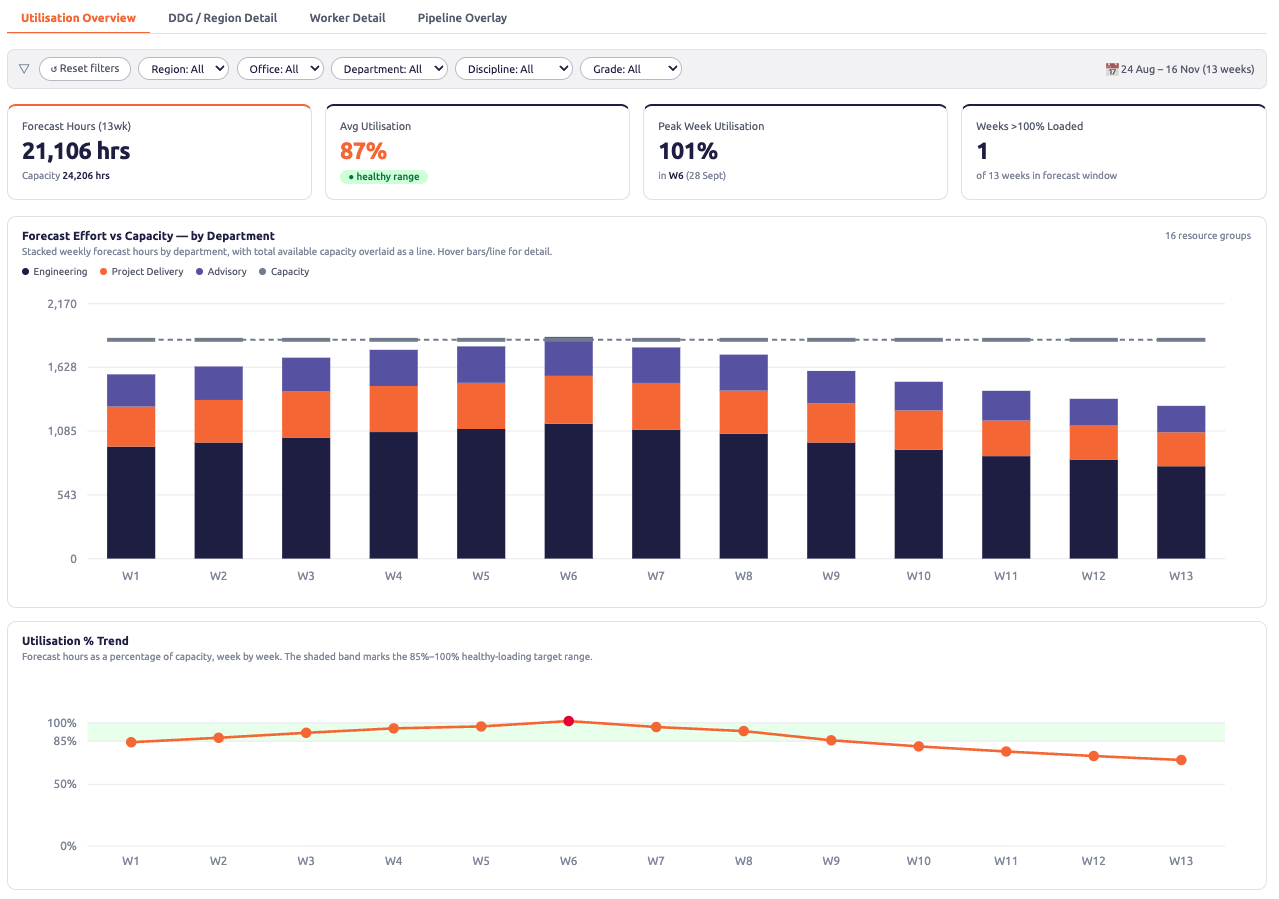Click the W13 utilisation trend point
Image resolution: width=1279 pixels, height=899 pixels.
pos(1181,760)
